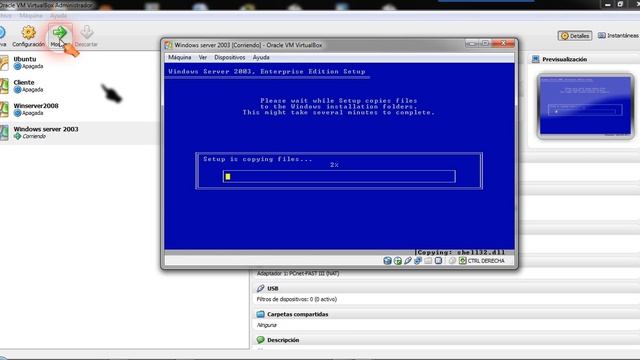Click the Previsualización monitor icon
The height and width of the screenshot is (360, 640).
point(535,60)
